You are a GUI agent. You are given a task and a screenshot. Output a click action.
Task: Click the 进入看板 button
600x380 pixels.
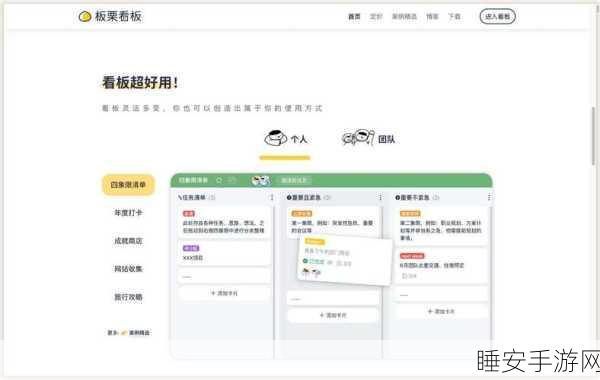coord(497,16)
